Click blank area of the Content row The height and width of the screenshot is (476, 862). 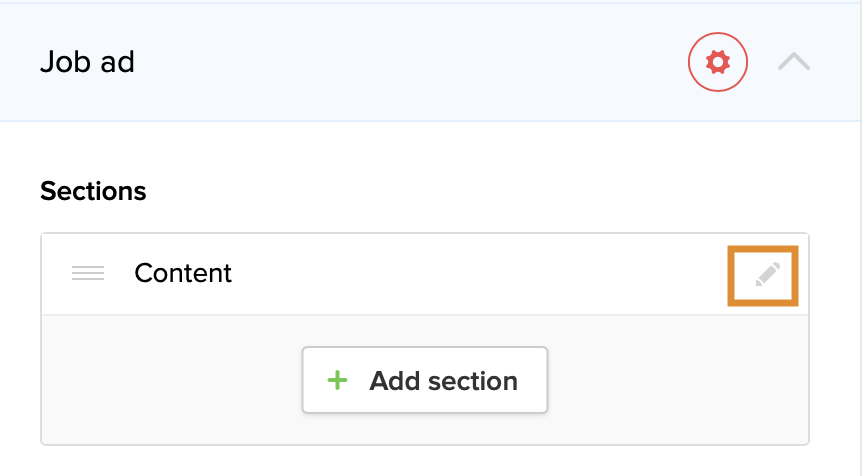pyautogui.click(x=480, y=274)
